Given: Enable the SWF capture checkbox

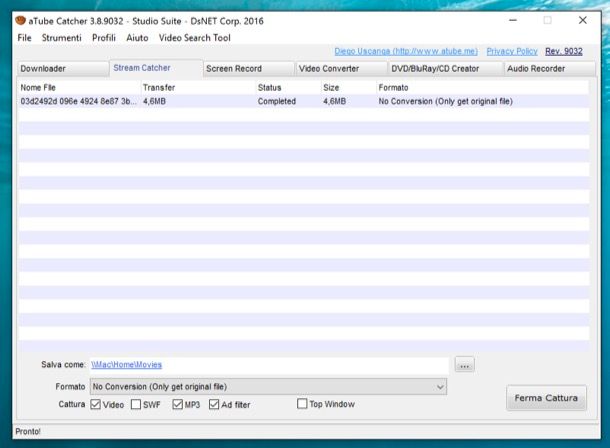Looking at the screenshot, I should 136,405.
